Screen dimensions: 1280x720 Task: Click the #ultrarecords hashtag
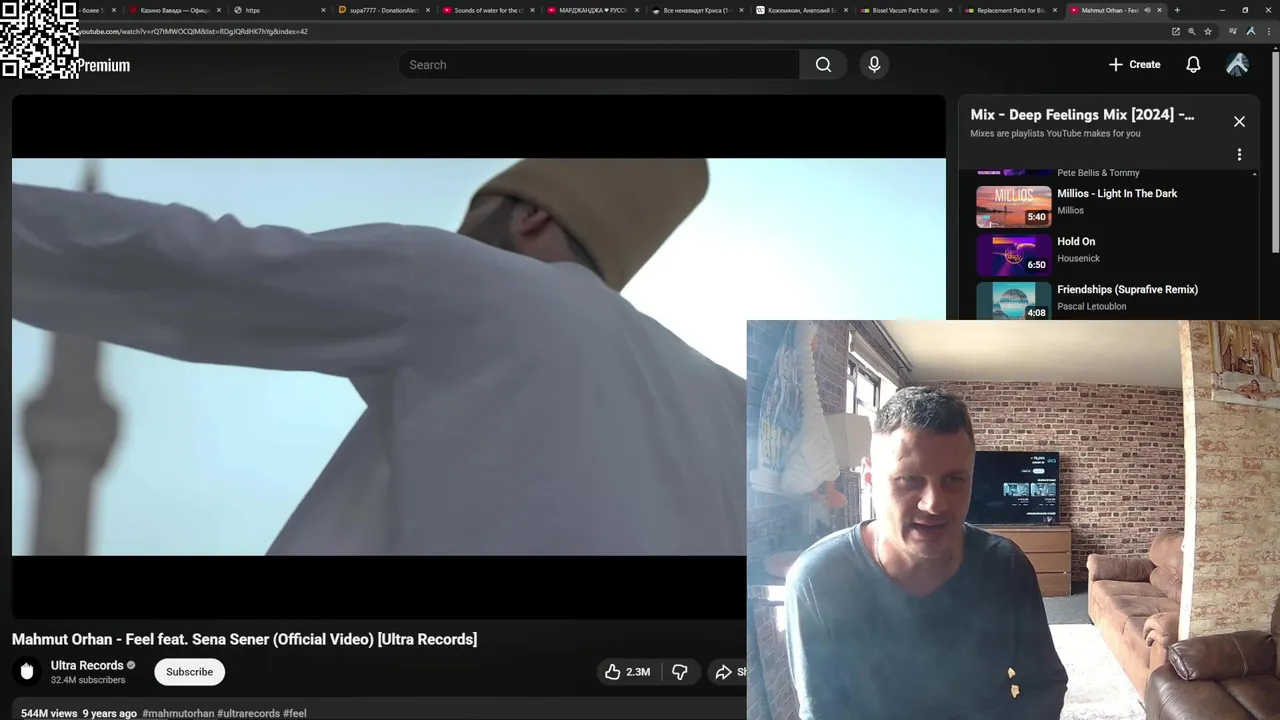[x=248, y=713]
